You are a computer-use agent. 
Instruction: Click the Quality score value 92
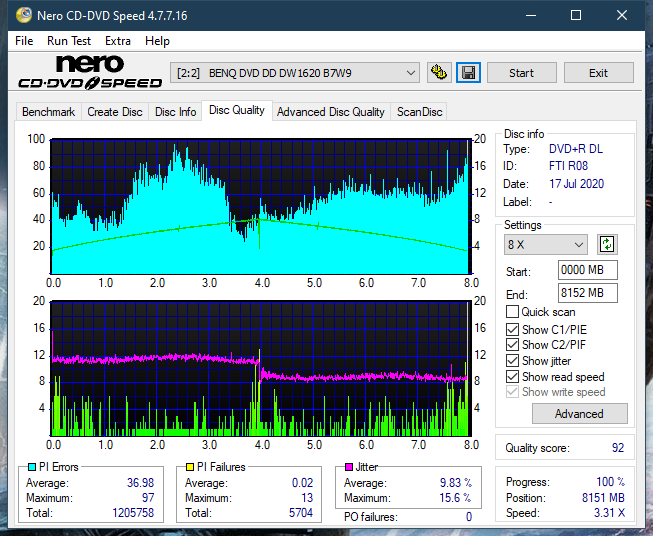pyautogui.click(x=618, y=448)
